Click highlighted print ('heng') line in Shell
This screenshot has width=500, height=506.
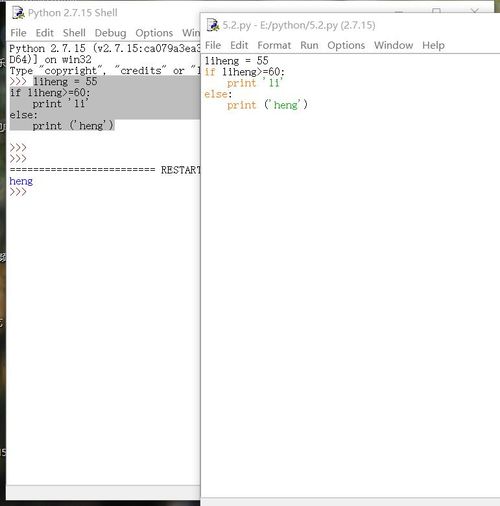coord(73,126)
